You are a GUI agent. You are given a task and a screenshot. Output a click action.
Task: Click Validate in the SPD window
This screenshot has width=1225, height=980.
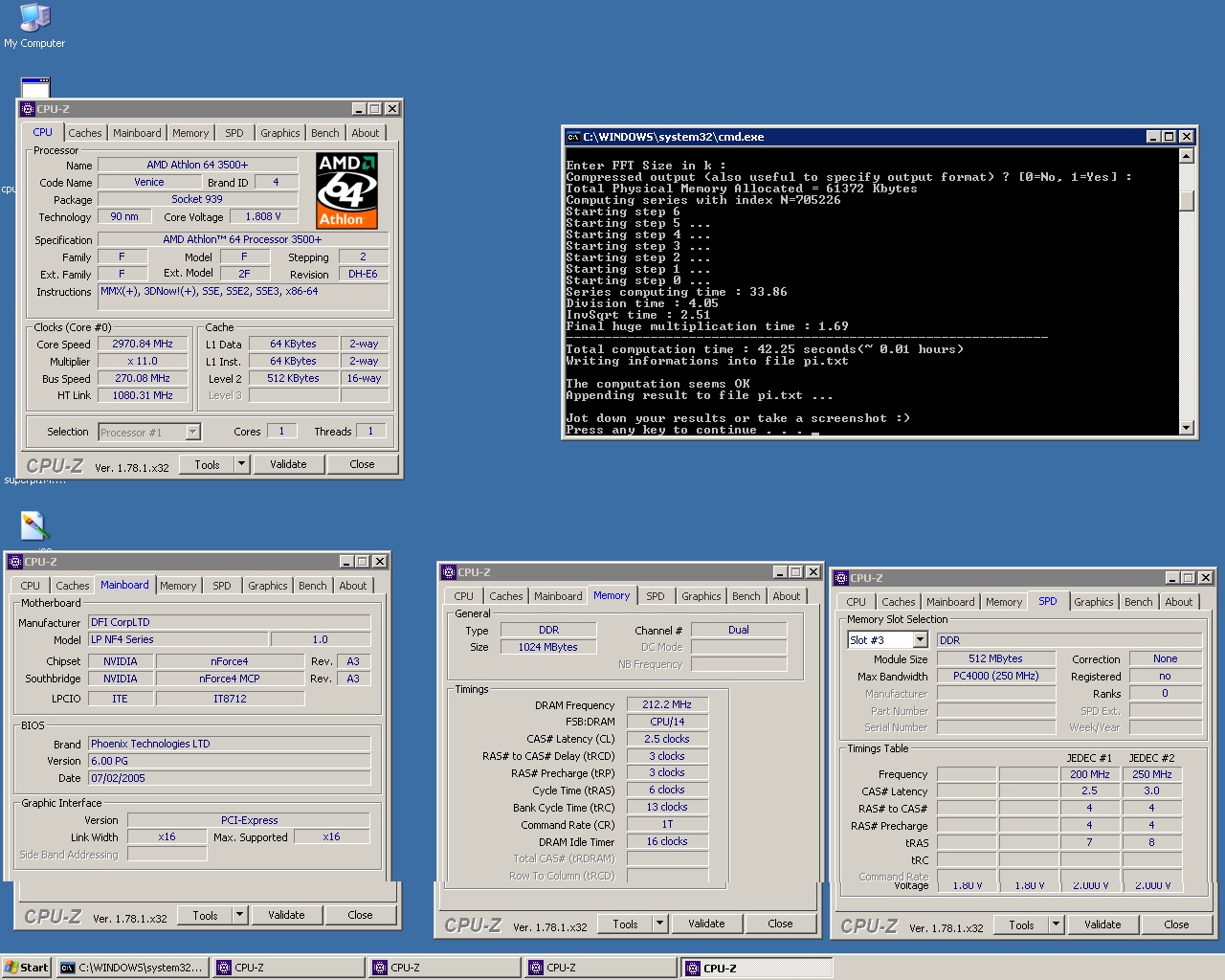[1102, 924]
